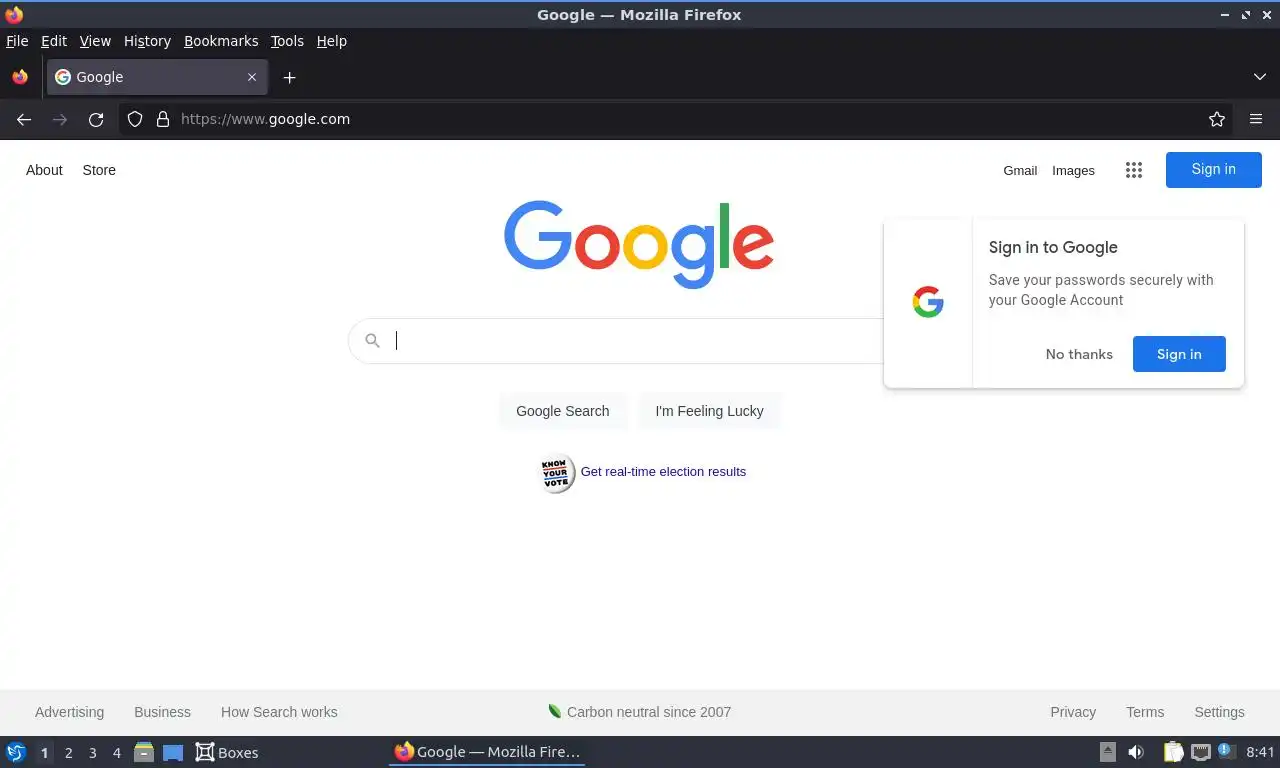
Task: Open the History menu
Action: click(x=147, y=41)
